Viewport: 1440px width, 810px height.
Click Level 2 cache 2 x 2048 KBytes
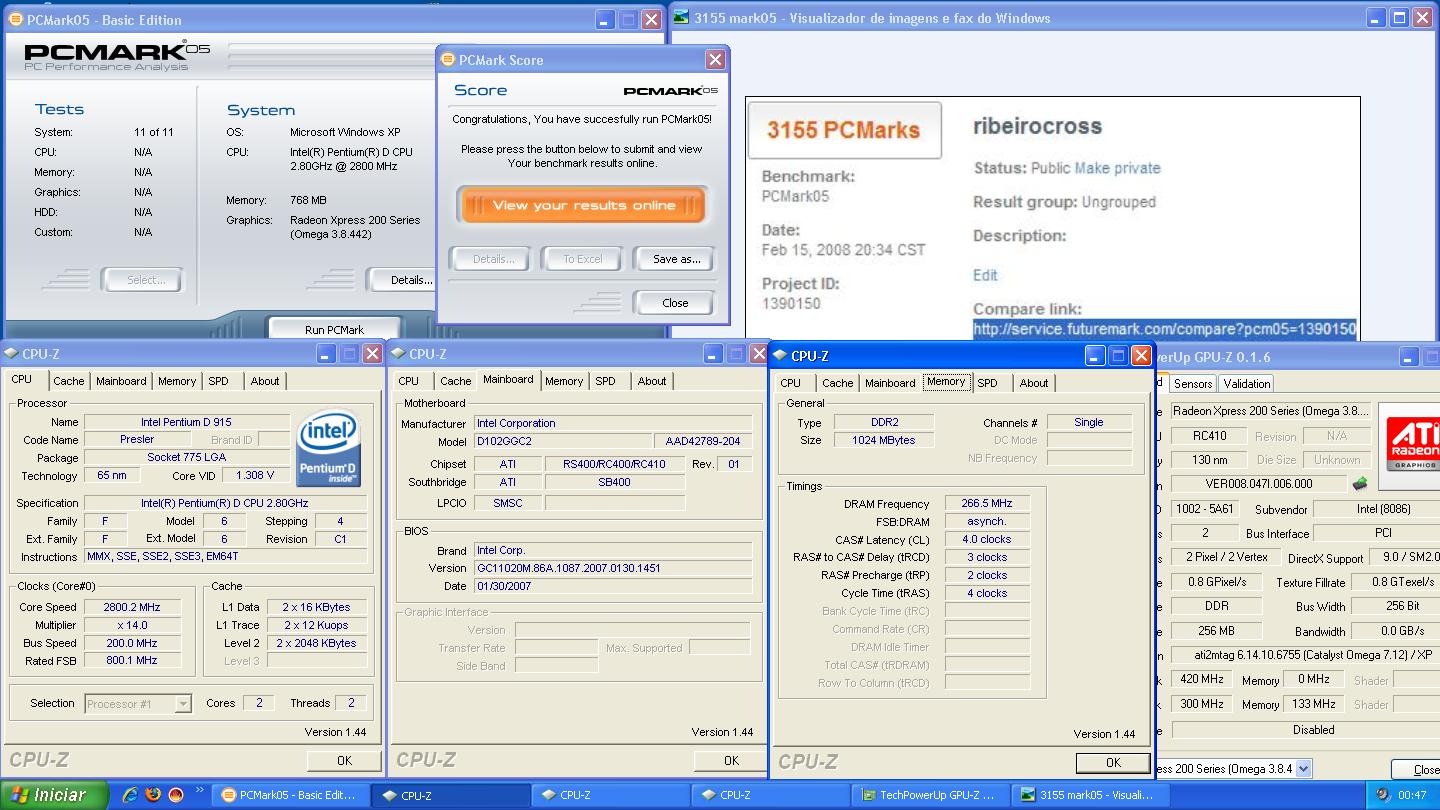[x=317, y=643]
